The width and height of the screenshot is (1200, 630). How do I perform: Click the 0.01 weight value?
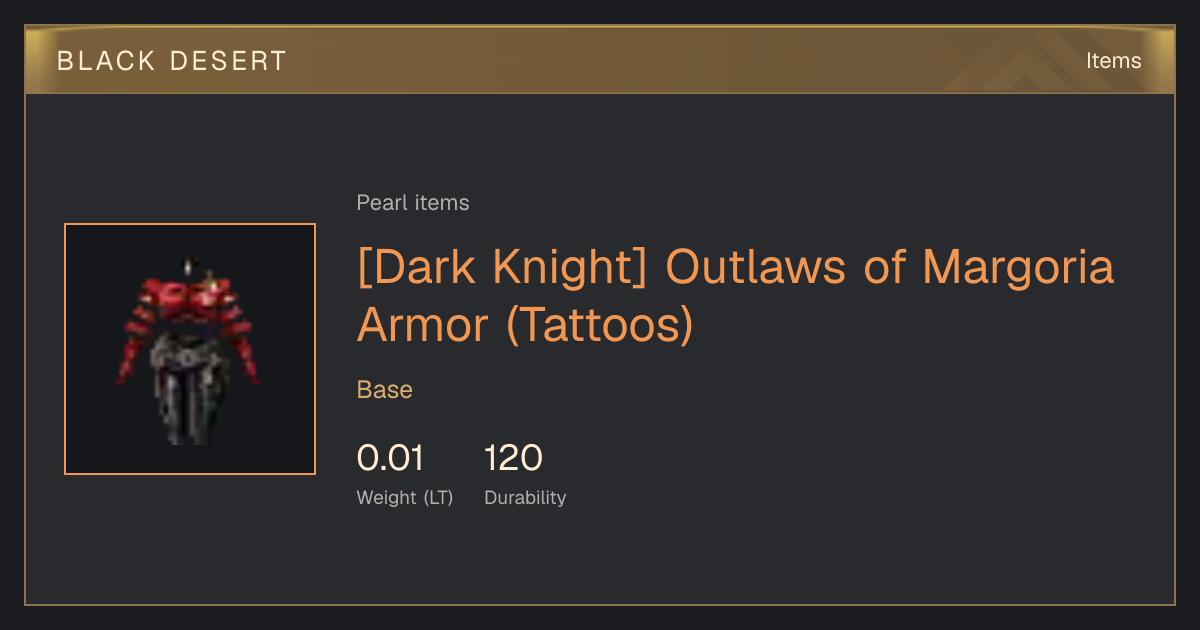390,458
